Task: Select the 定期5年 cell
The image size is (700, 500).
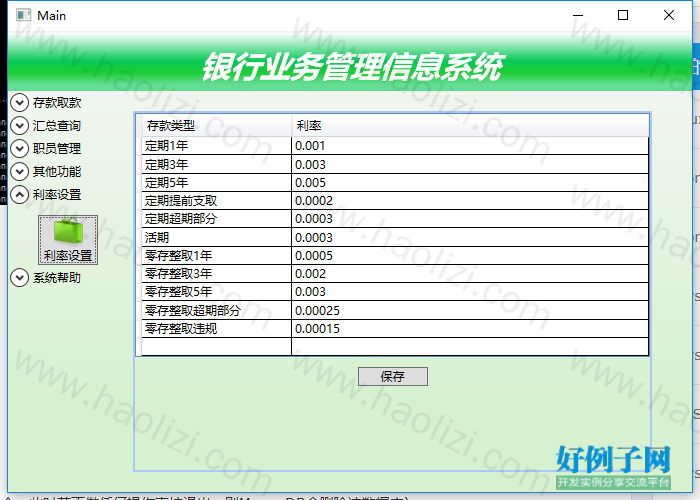Action: pyautogui.click(x=217, y=183)
